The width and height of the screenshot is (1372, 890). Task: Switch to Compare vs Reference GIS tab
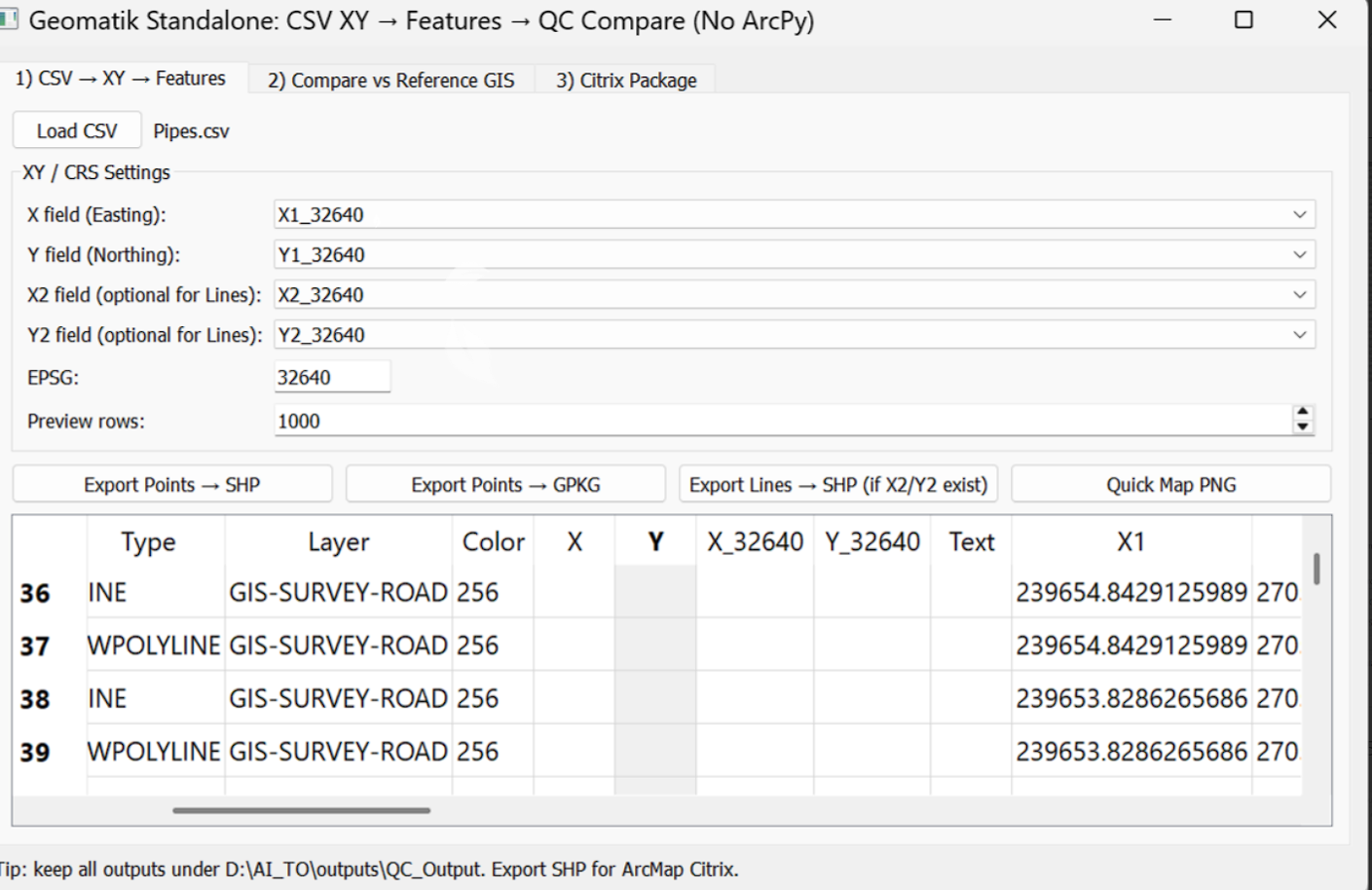pos(390,80)
